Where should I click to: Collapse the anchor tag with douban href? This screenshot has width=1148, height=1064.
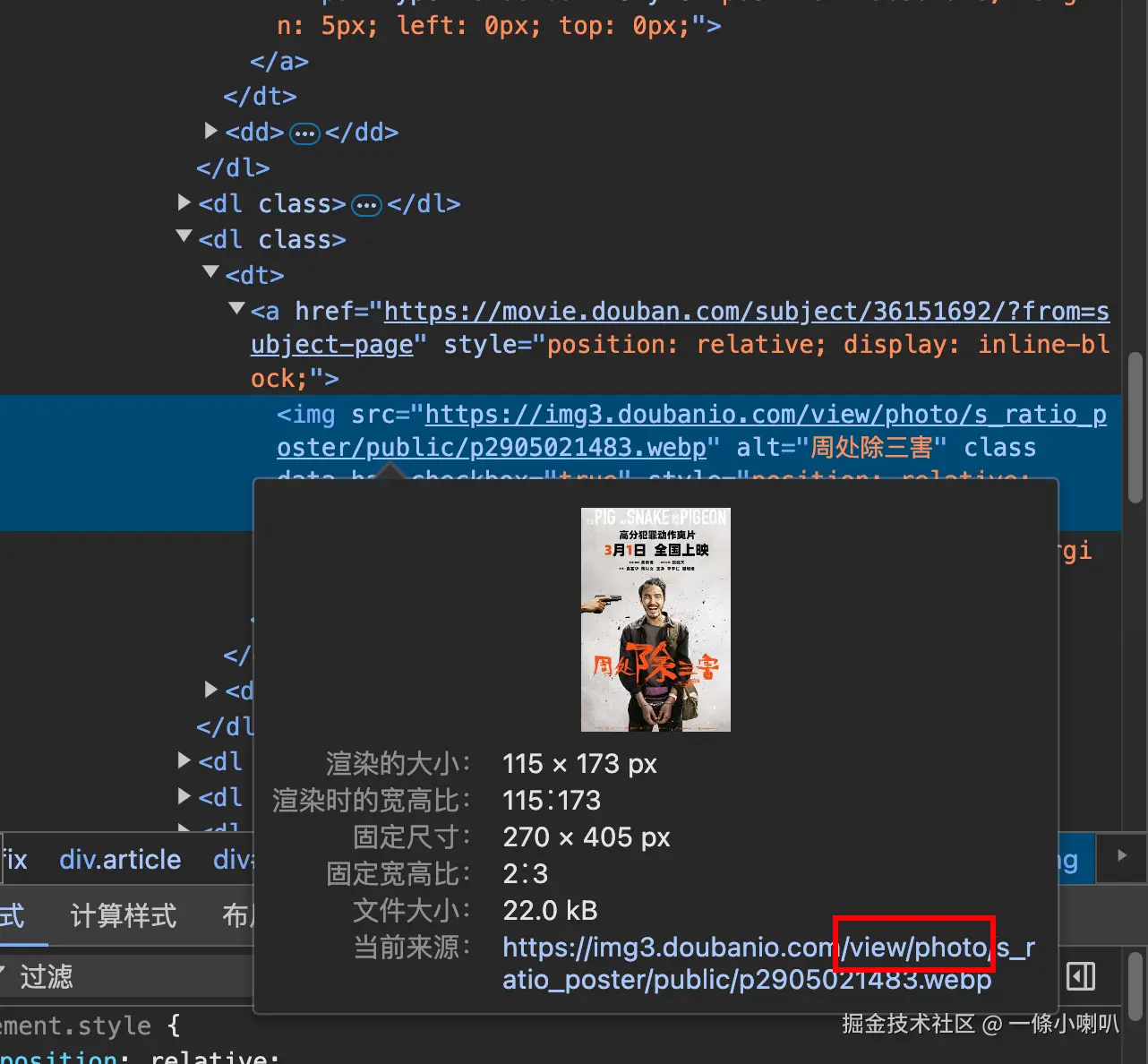click(x=237, y=308)
